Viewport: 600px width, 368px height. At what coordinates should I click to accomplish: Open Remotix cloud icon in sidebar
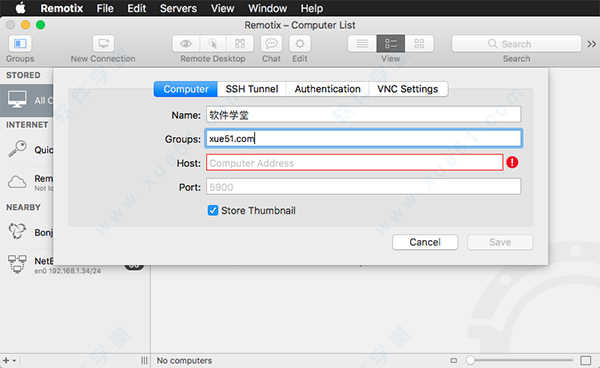(17, 182)
